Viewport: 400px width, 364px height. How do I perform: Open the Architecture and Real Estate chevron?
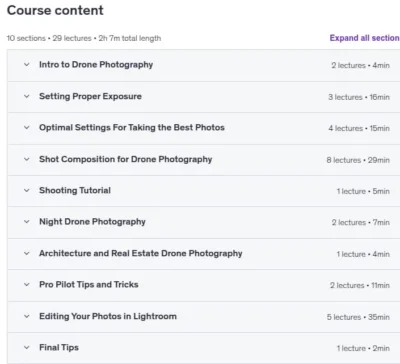pyautogui.click(x=27, y=253)
